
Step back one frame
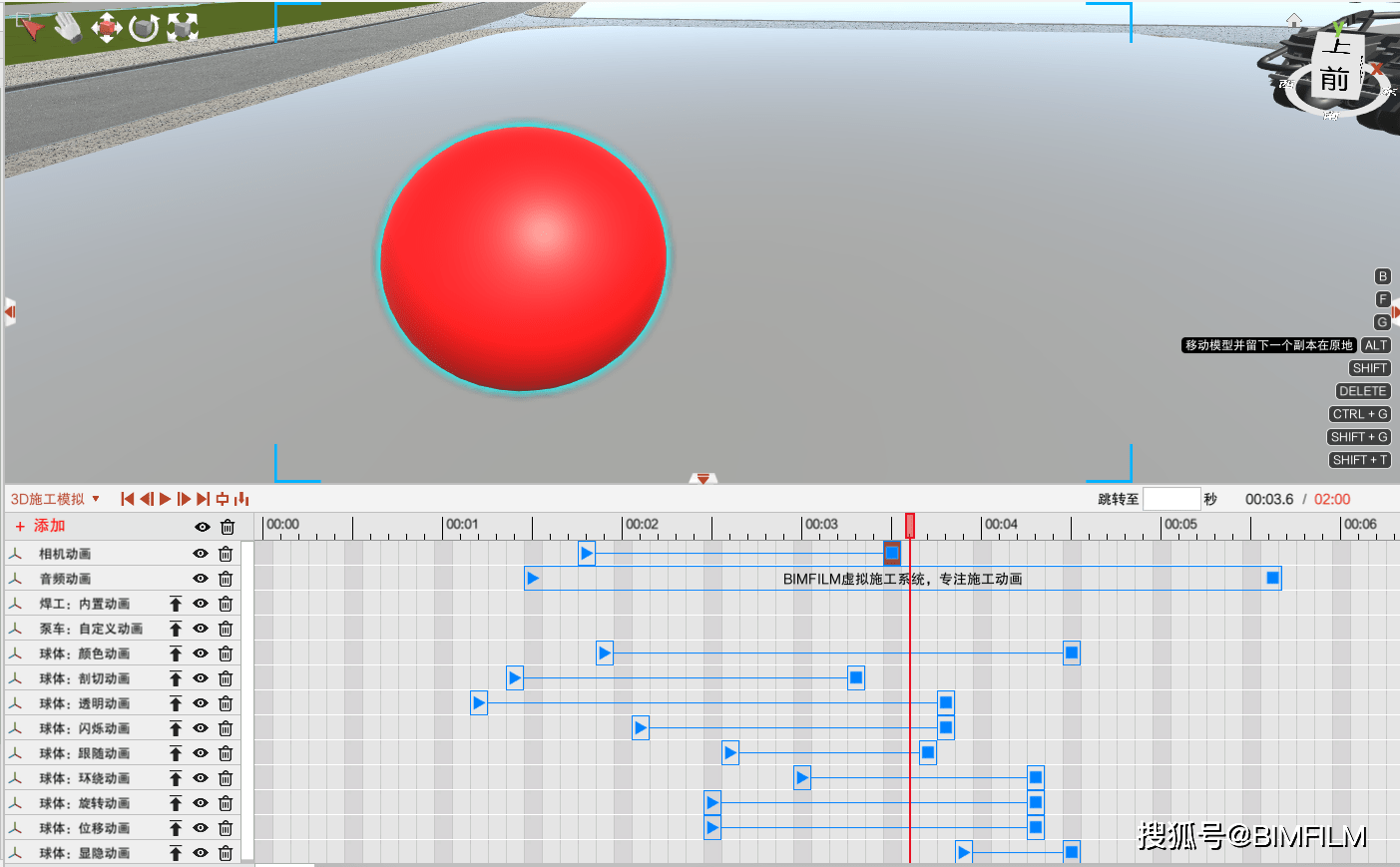(x=147, y=499)
